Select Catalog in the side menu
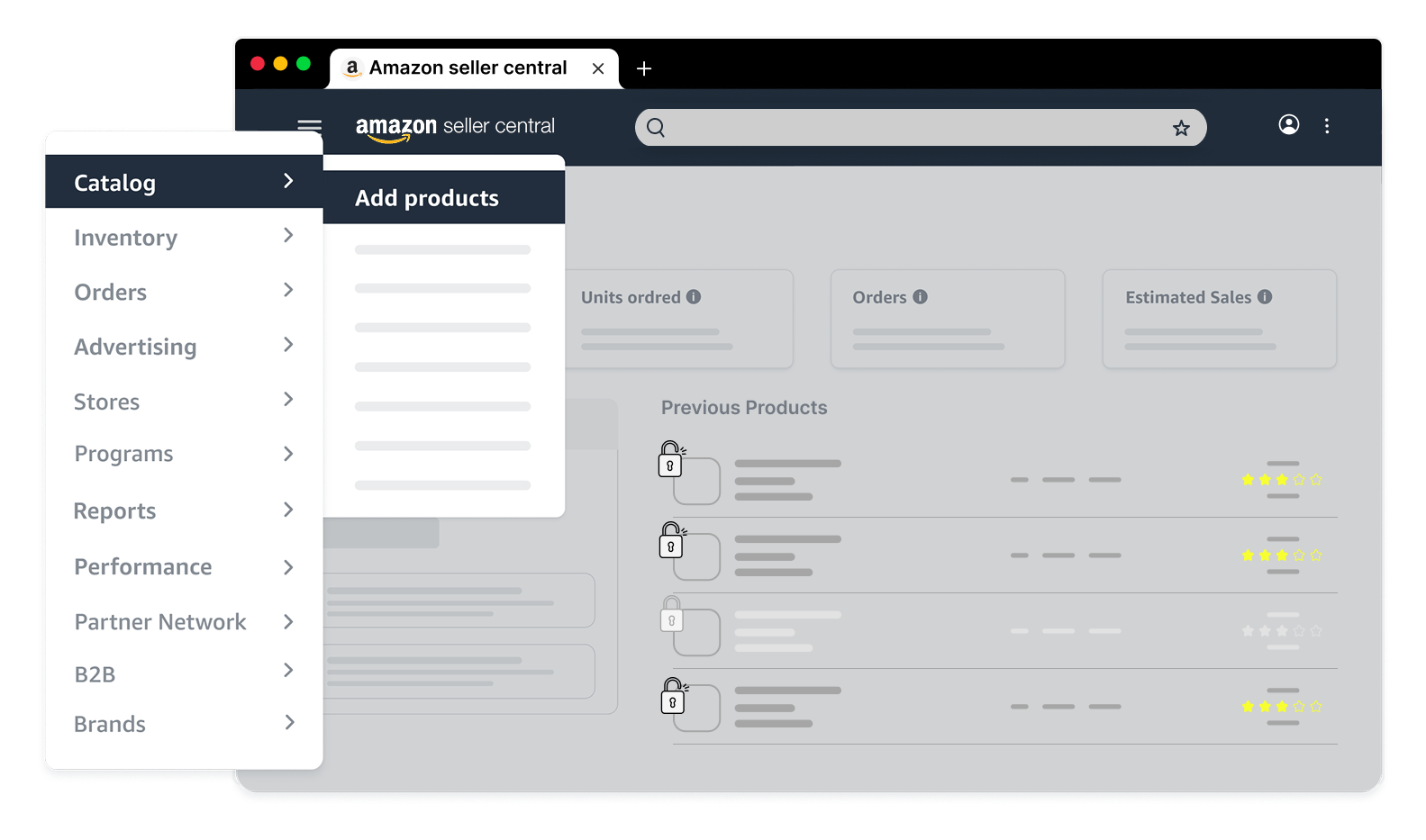 [x=184, y=182]
